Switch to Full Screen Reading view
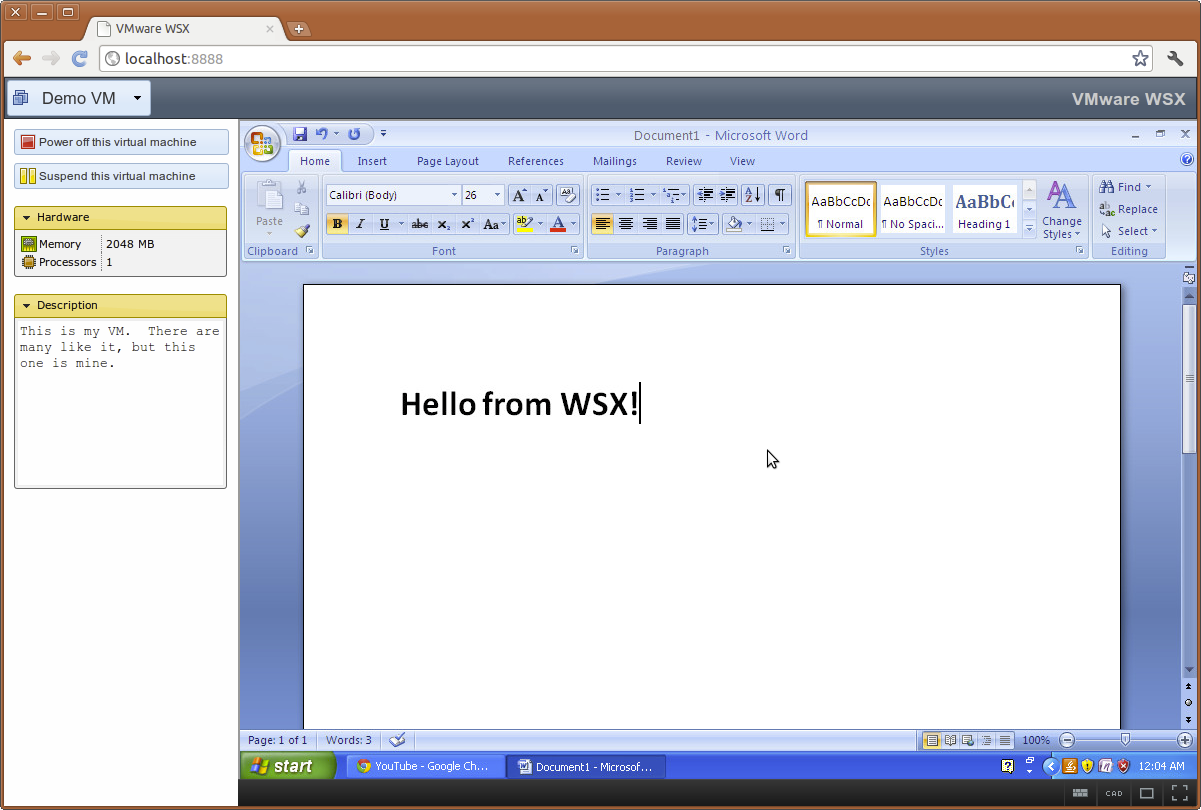The height and width of the screenshot is (810, 1201). [950, 740]
